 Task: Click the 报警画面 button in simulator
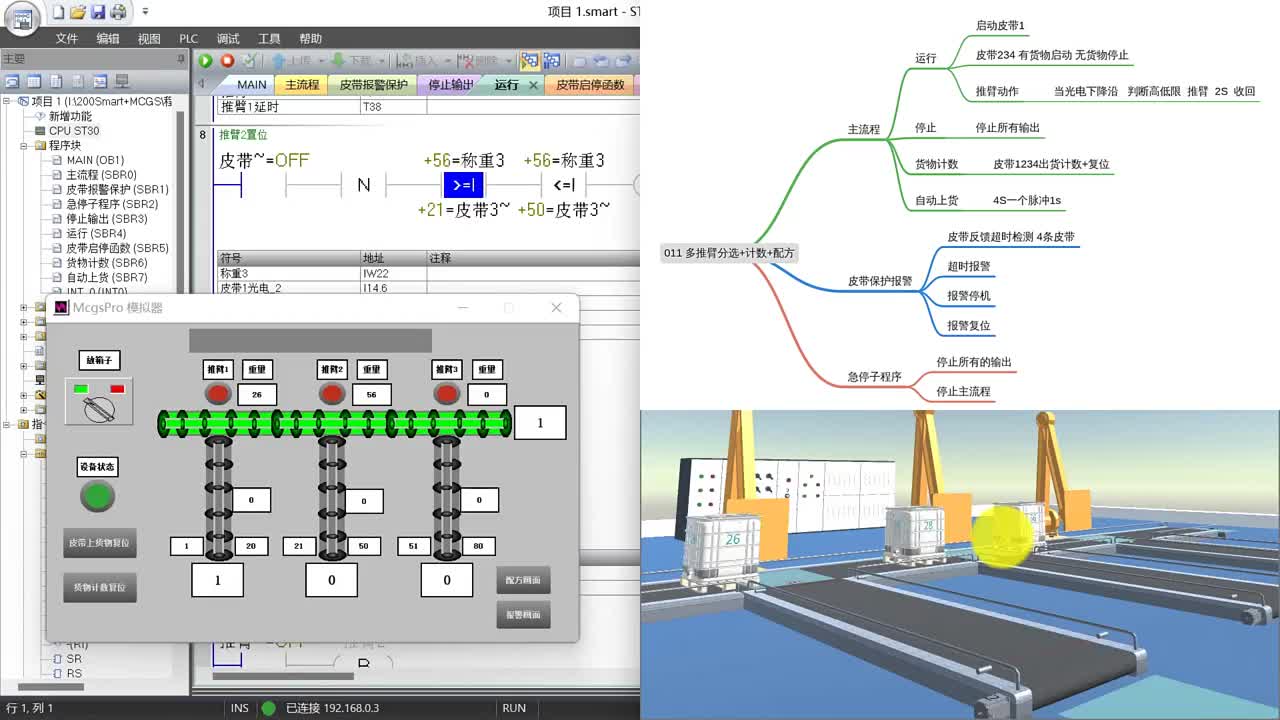[x=523, y=615]
